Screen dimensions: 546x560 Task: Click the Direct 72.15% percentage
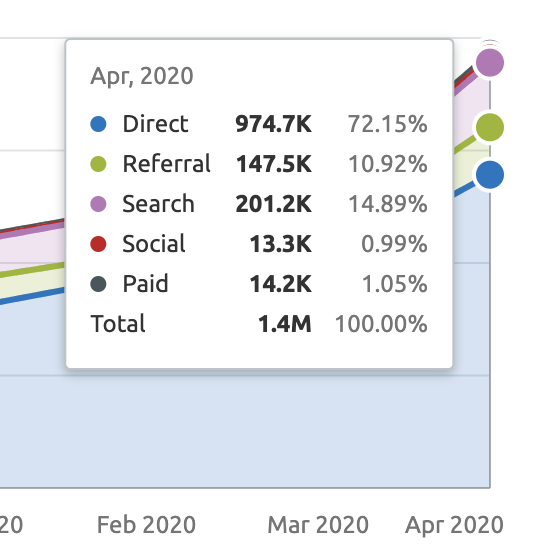387,124
